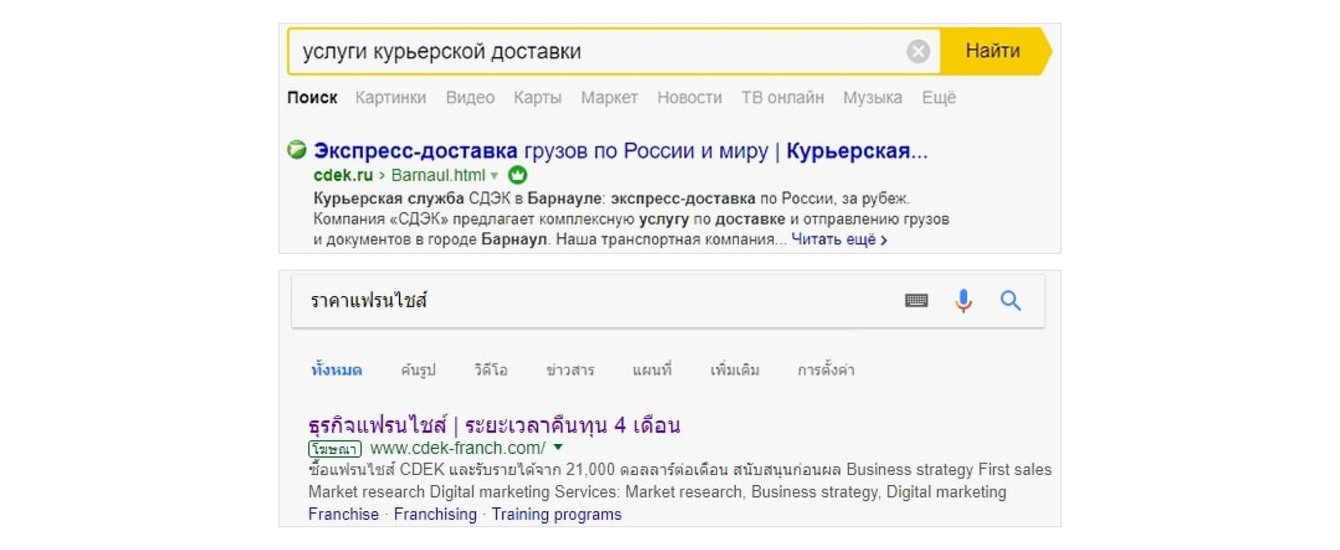This screenshot has height=550, width=1340.
Task: Click Читать ещё link
Action: click(x=839, y=240)
